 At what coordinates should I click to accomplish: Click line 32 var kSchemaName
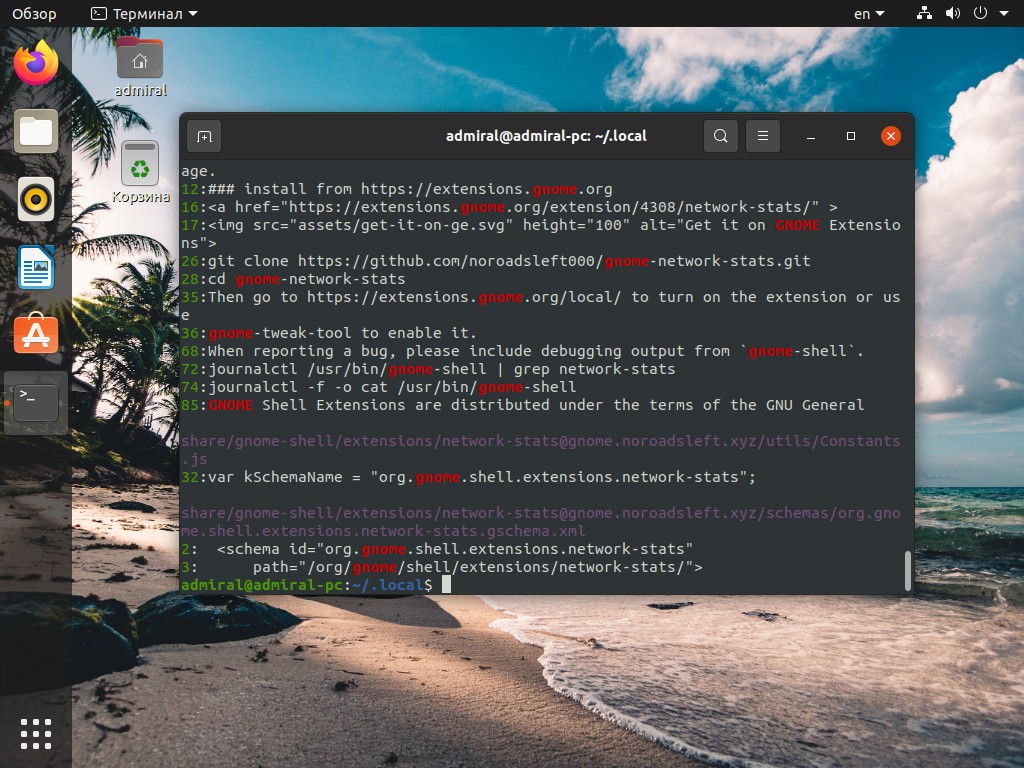[x=468, y=477]
